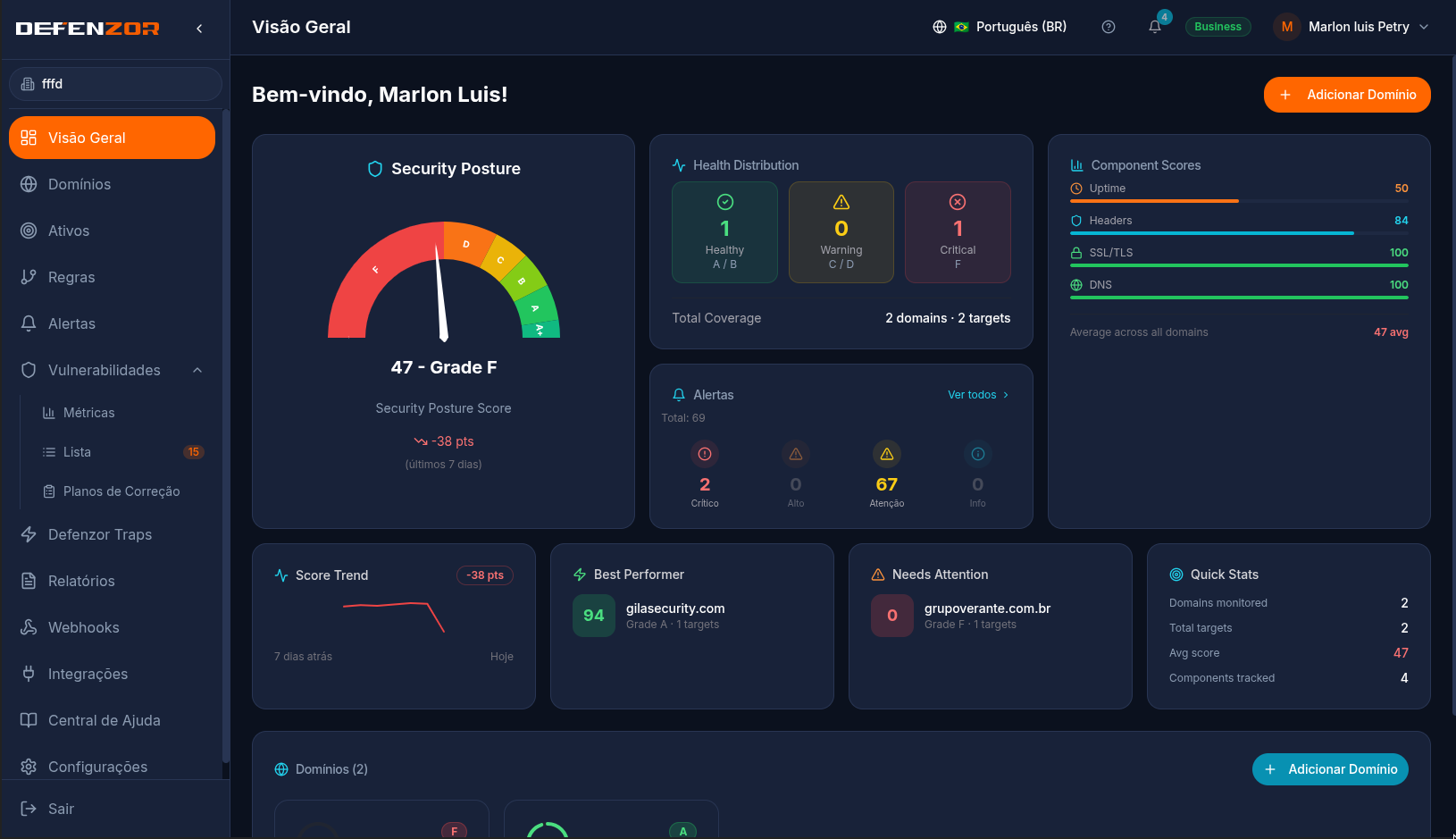1456x839 pixels.
Task: Click the fffd organization field
Action: pos(115,84)
